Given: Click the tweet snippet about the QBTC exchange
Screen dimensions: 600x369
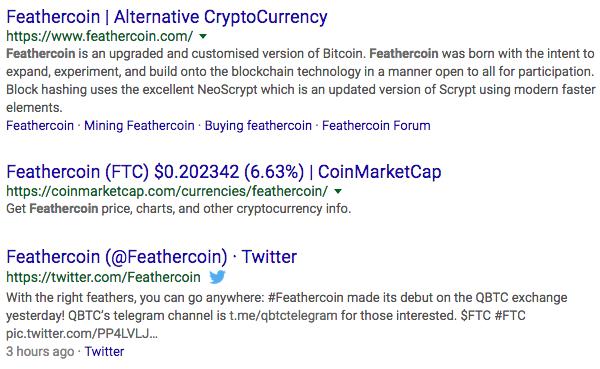Looking at the screenshot, I should (x=287, y=315).
